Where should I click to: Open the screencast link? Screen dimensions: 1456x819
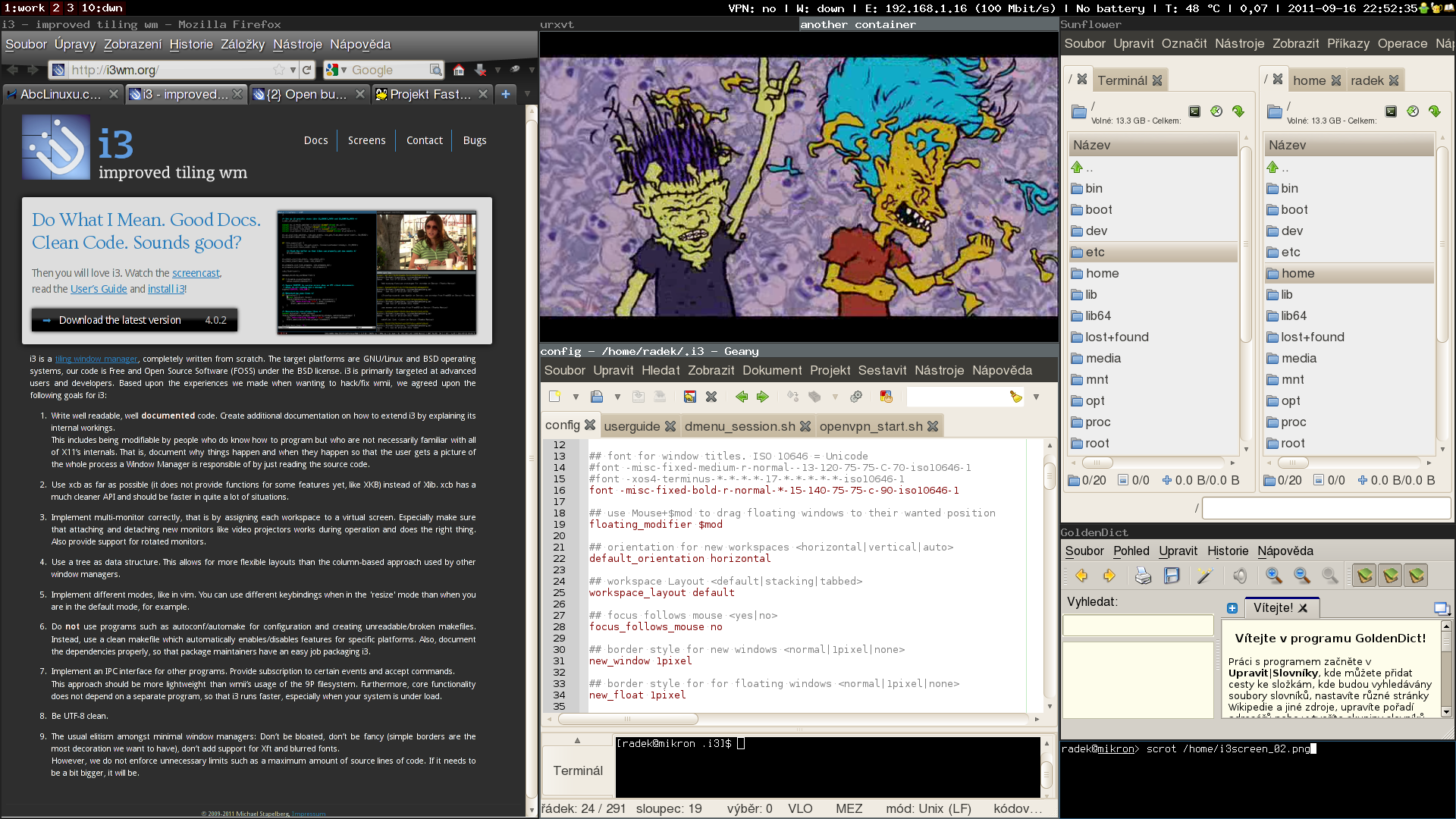(x=196, y=273)
